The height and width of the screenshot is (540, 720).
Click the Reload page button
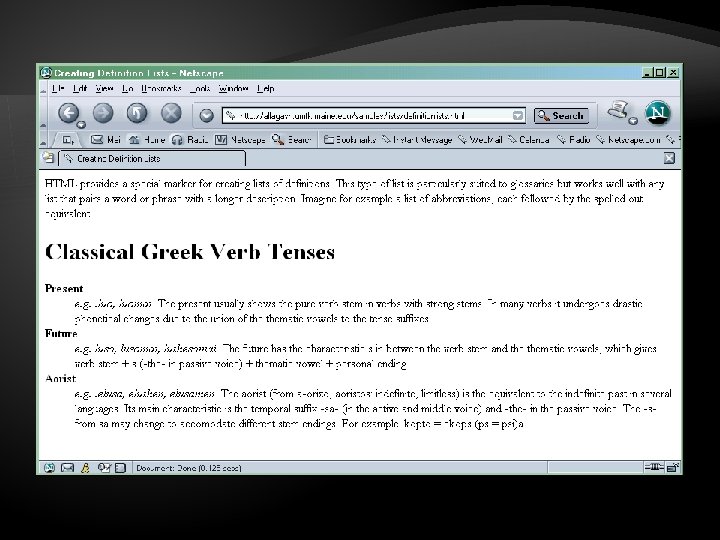[137, 113]
